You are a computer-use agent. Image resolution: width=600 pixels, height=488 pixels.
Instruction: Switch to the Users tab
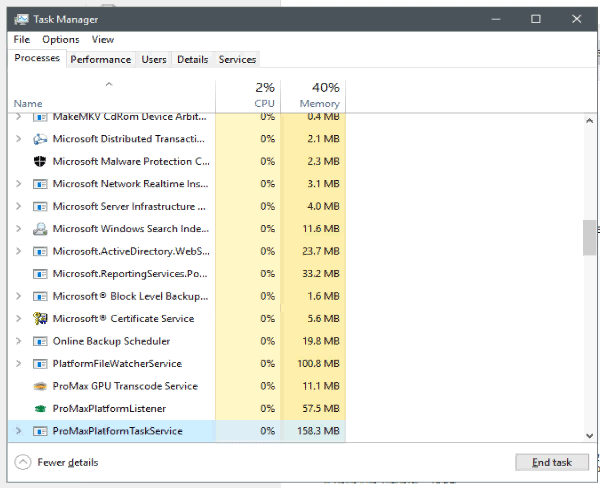click(154, 60)
